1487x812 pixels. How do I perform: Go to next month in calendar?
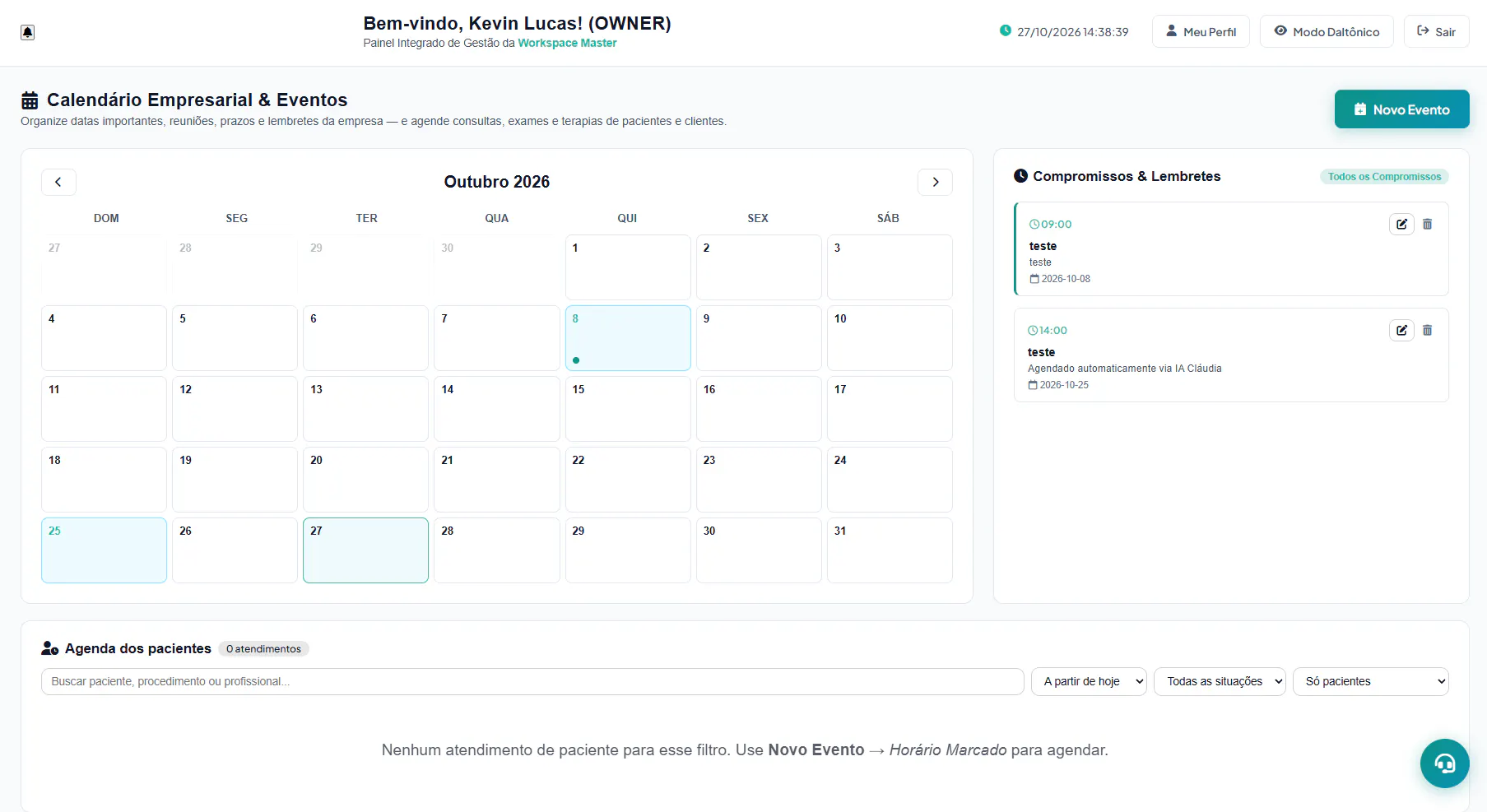click(936, 182)
